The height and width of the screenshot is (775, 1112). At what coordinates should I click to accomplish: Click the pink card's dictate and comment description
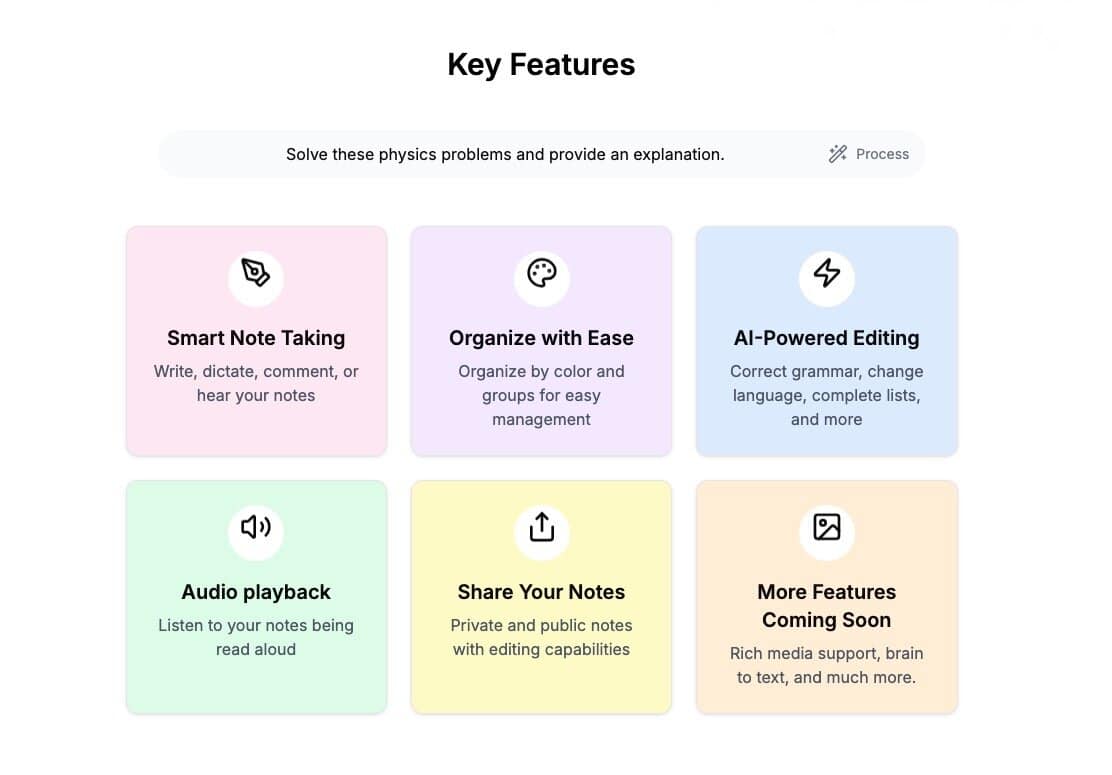coord(256,383)
